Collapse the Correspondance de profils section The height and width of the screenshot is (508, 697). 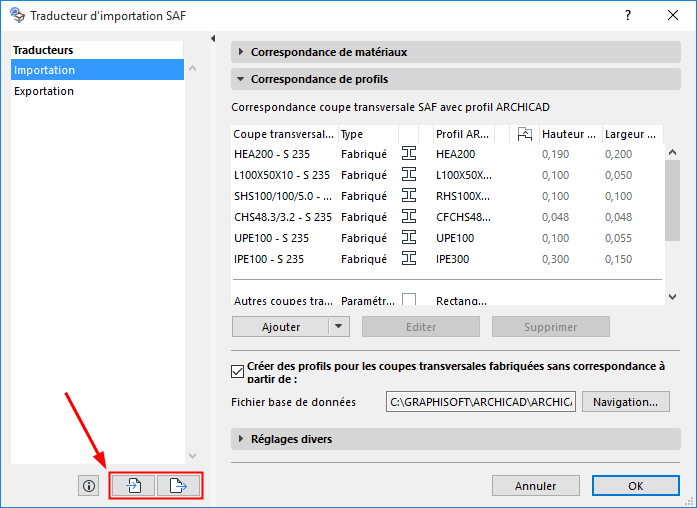tap(241, 79)
